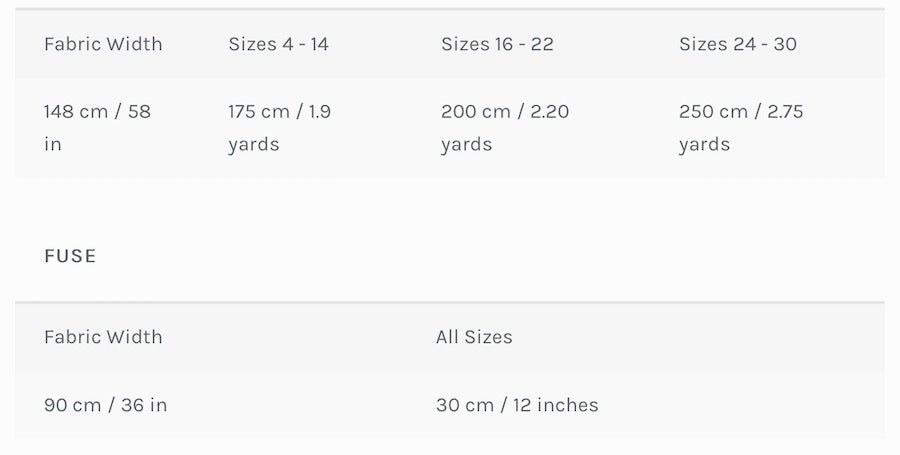This screenshot has width=900, height=455.
Task: Click the 250 cm / 2.75 value
Action: tap(741, 111)
